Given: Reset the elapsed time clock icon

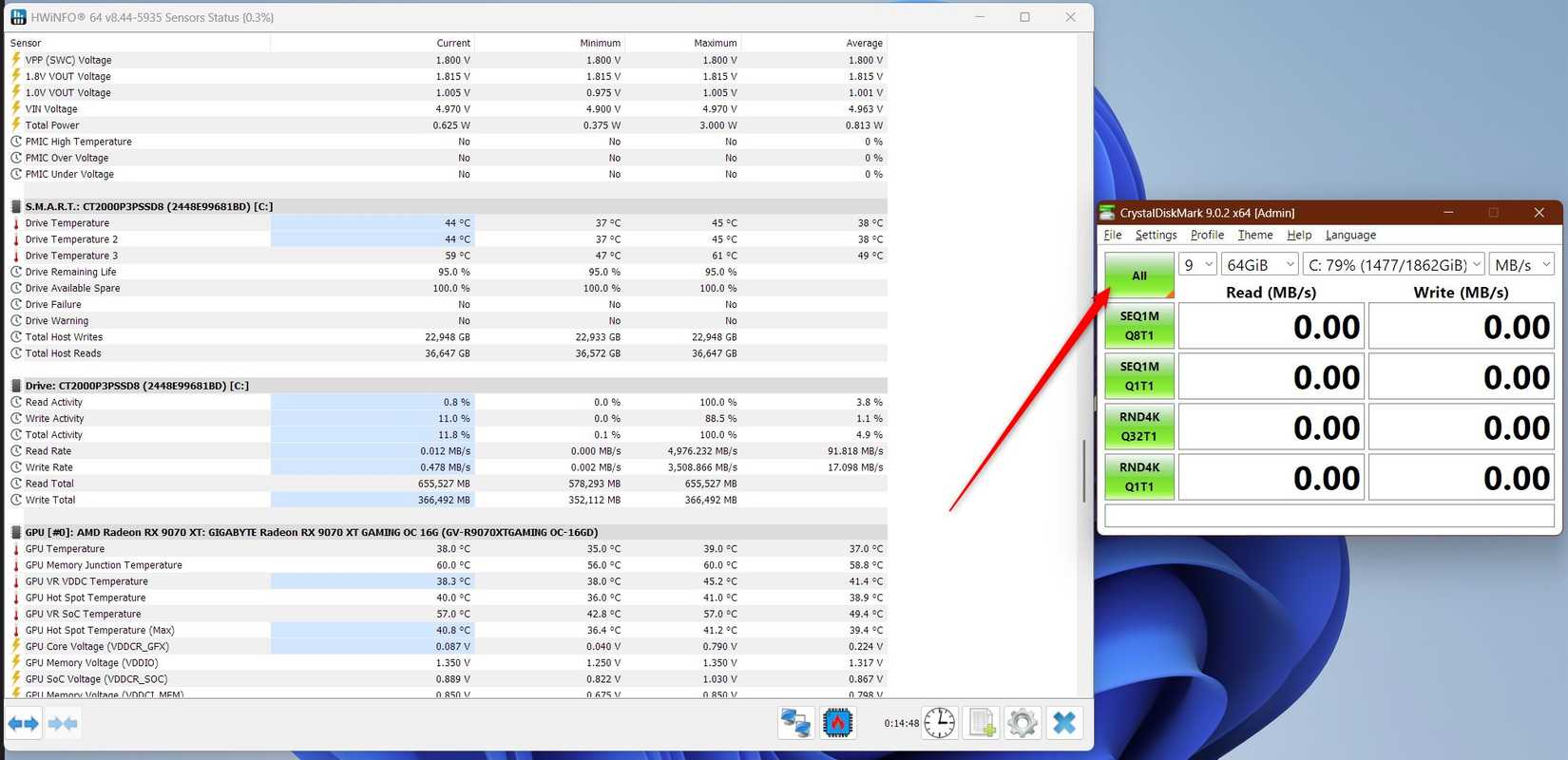Looking at the screenshot, I should pyautogui.click(x=939, y=723).
